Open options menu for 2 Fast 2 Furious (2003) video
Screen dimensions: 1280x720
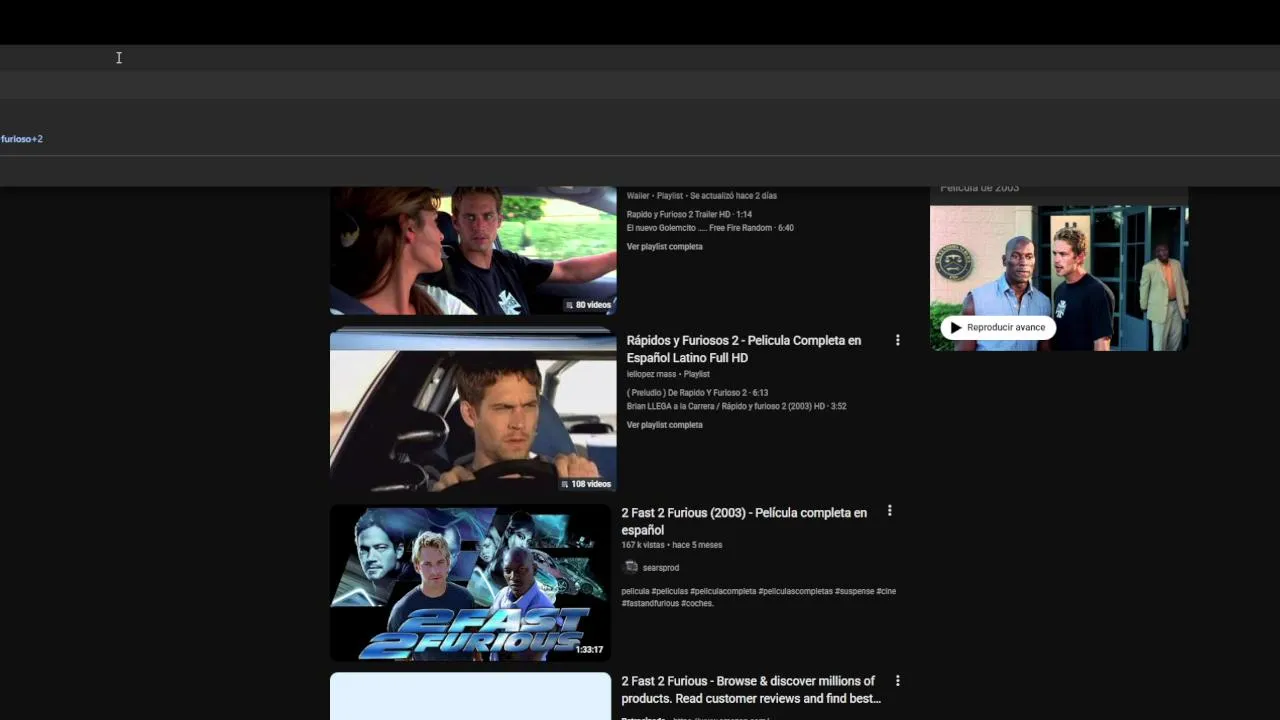pyautogui.click(x=889, y=511)
